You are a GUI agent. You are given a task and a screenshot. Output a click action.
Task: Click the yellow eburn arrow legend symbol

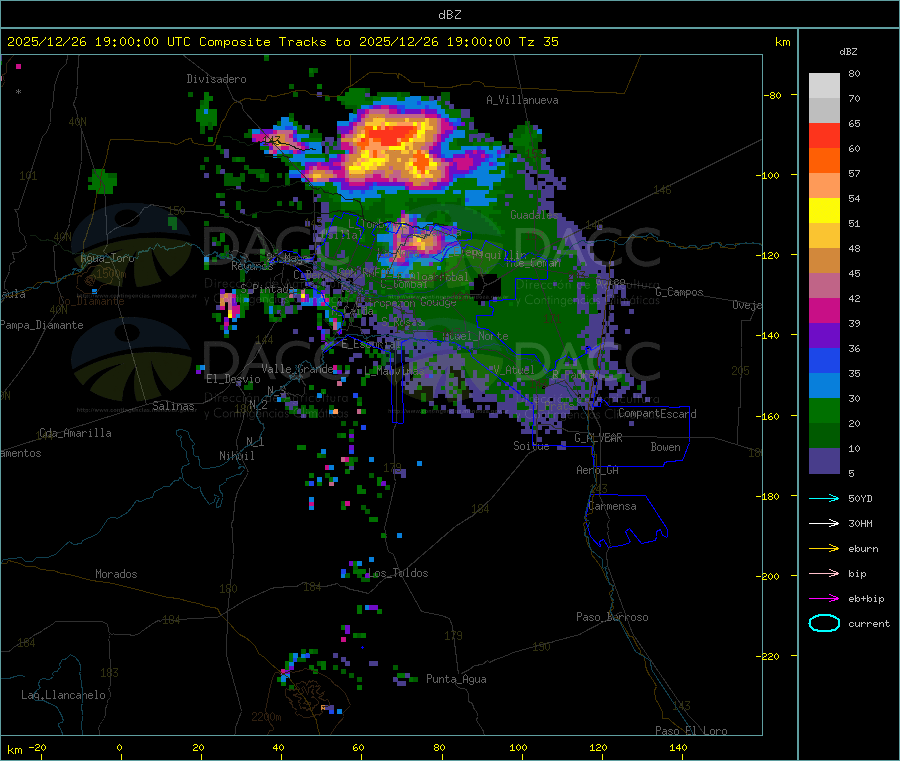[x=824, y=548]
